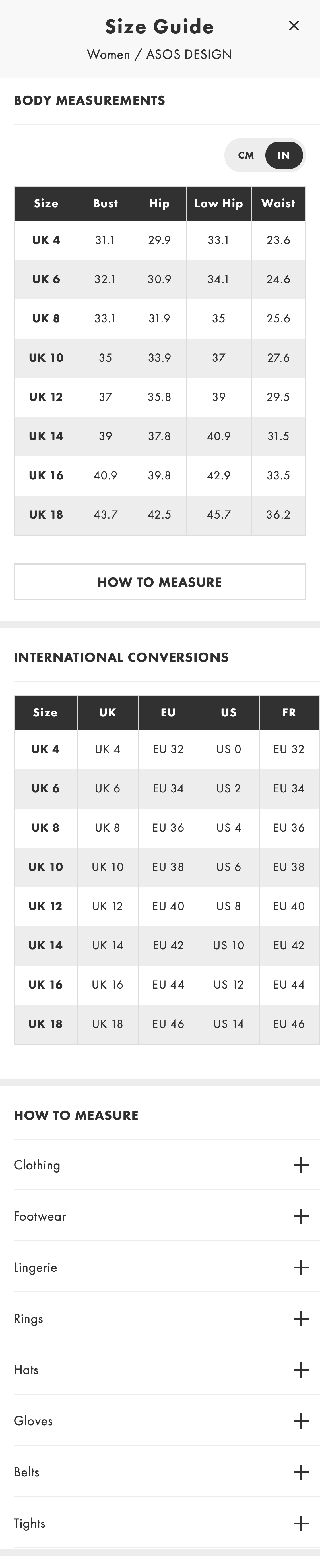
Task: Expand the Rings section plus icon
Action: [x=300, y=1318]
